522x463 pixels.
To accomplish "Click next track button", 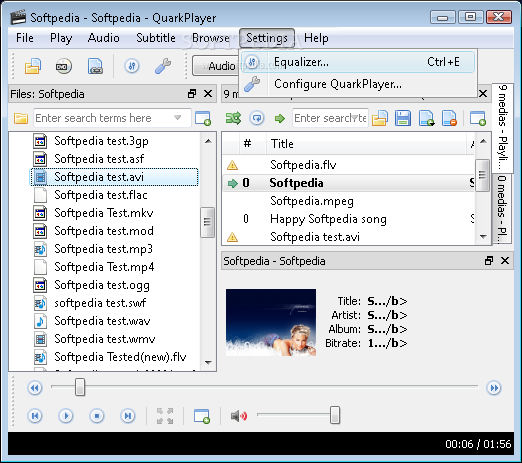I will [128, 416].
